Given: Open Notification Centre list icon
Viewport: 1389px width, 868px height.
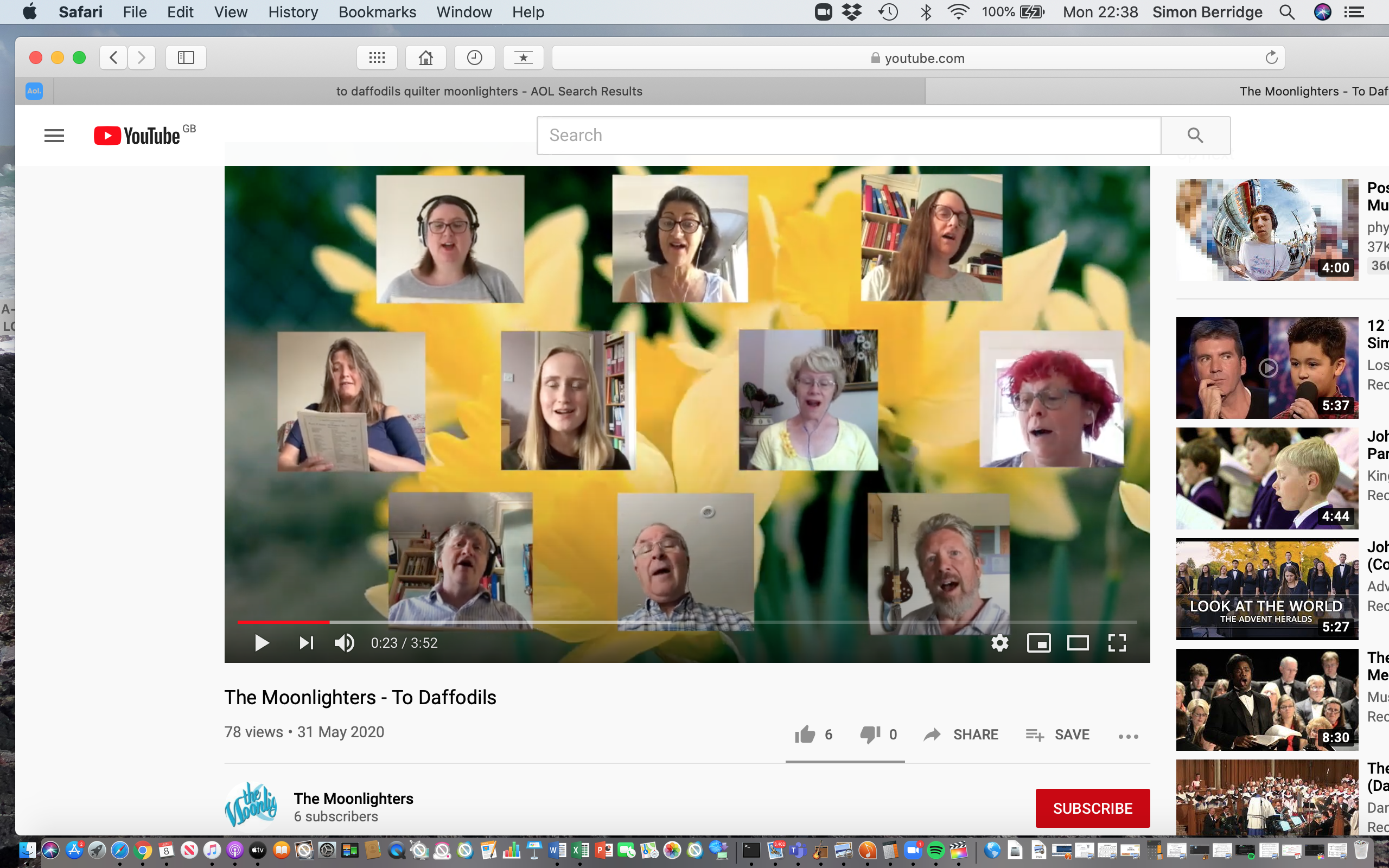Looking at the screenshot, I should [1354, 12].
